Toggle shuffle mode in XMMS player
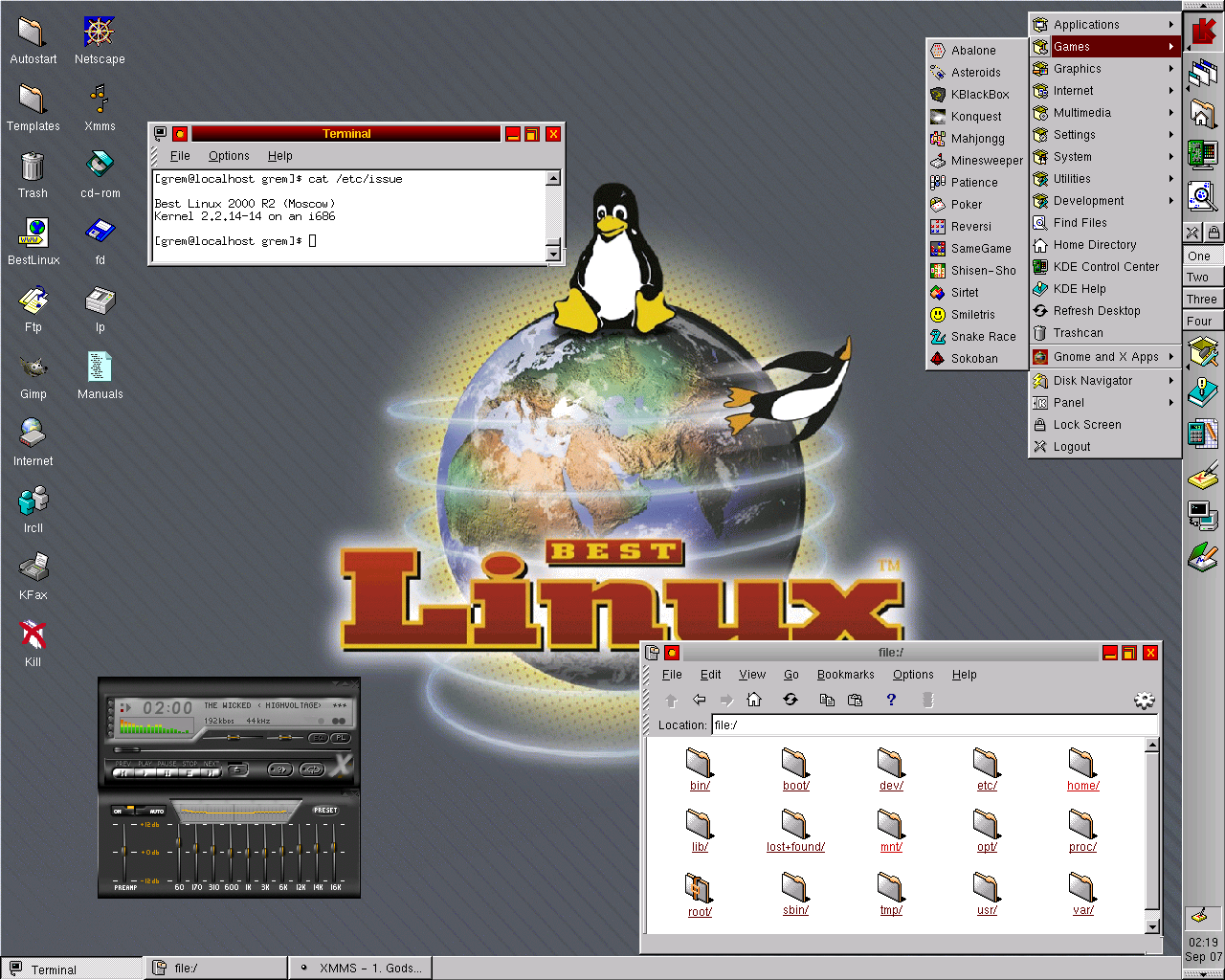This screenshot has height=980, width=1225. click(x=279, y=768)
